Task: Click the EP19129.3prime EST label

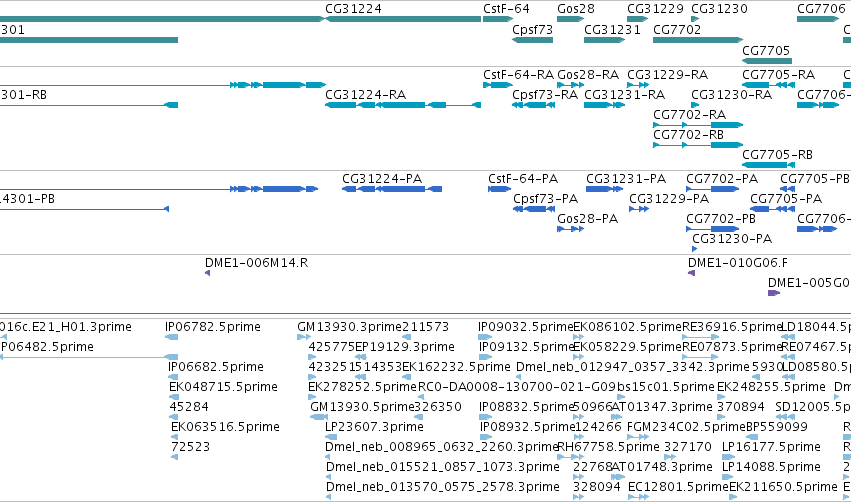Action: [x=404, y=347]
